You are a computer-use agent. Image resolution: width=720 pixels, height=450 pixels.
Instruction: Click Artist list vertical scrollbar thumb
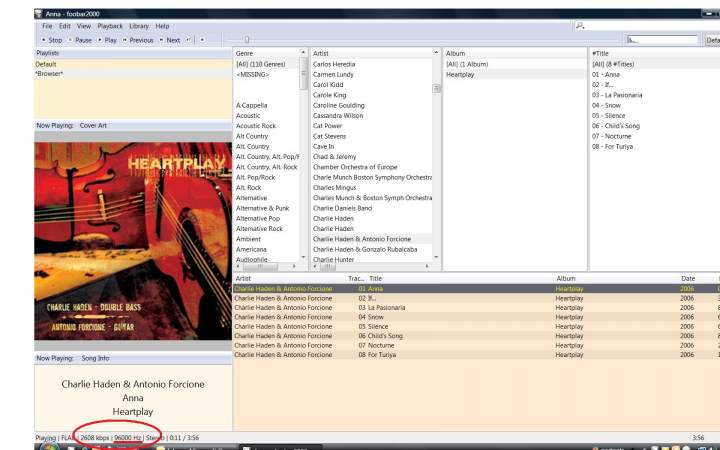click(x=436, y=89)
